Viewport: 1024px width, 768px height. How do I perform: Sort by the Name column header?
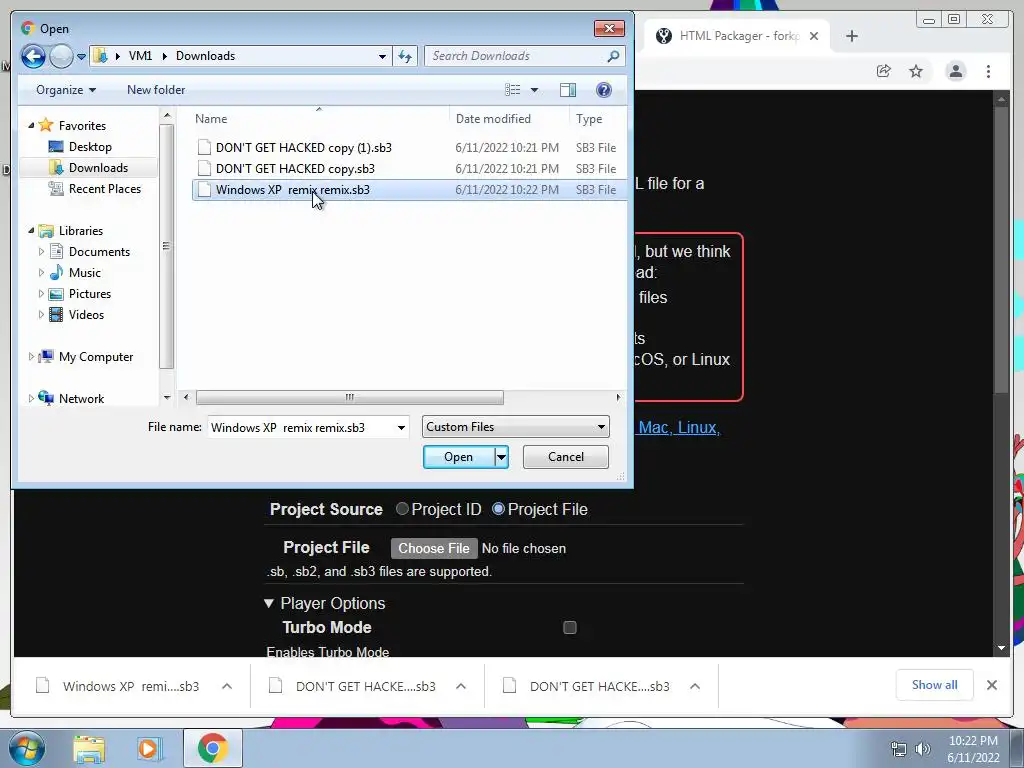pos(211,119)
